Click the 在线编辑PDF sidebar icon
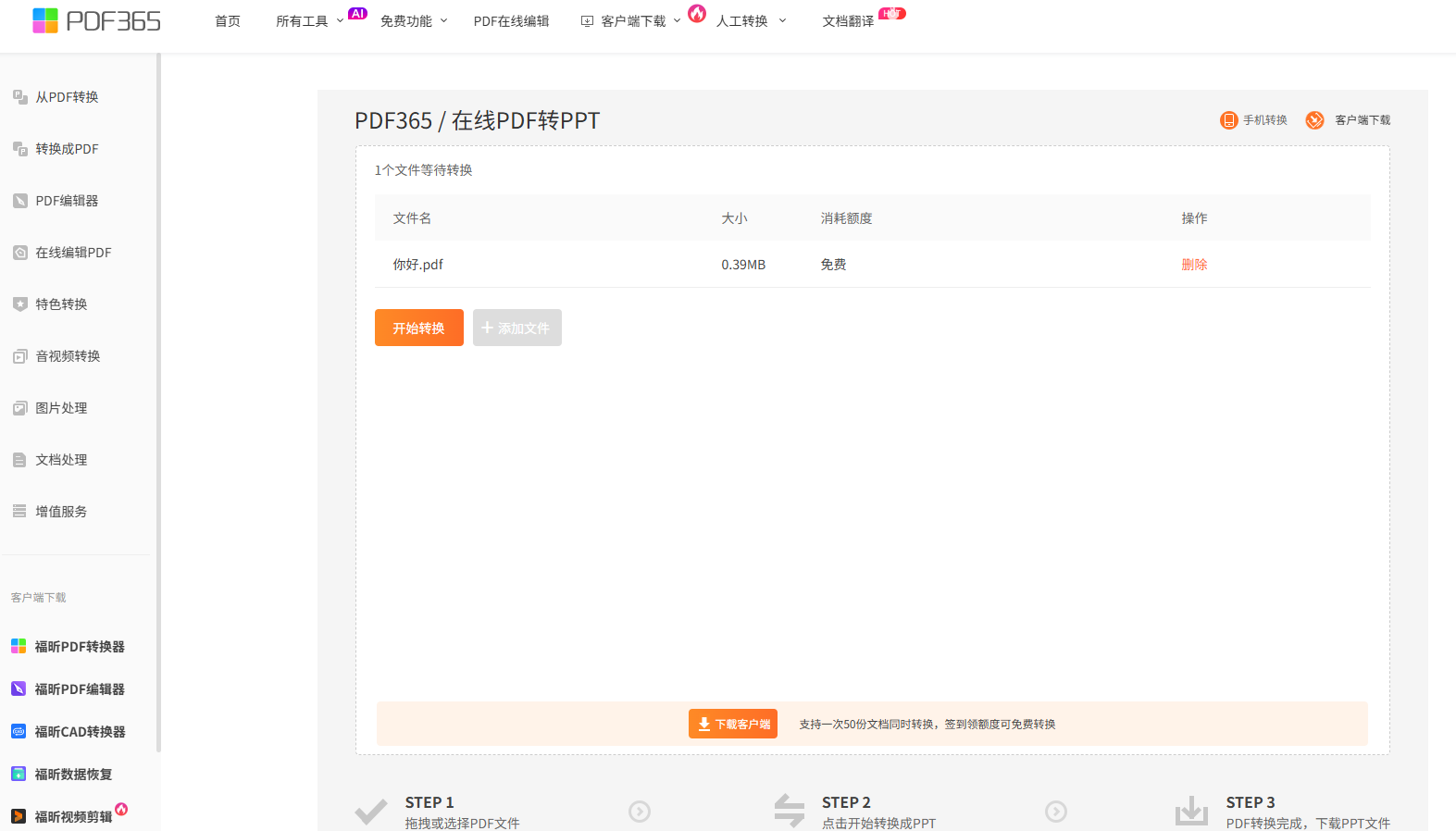The image size is (1456, 831). point(20,252)
